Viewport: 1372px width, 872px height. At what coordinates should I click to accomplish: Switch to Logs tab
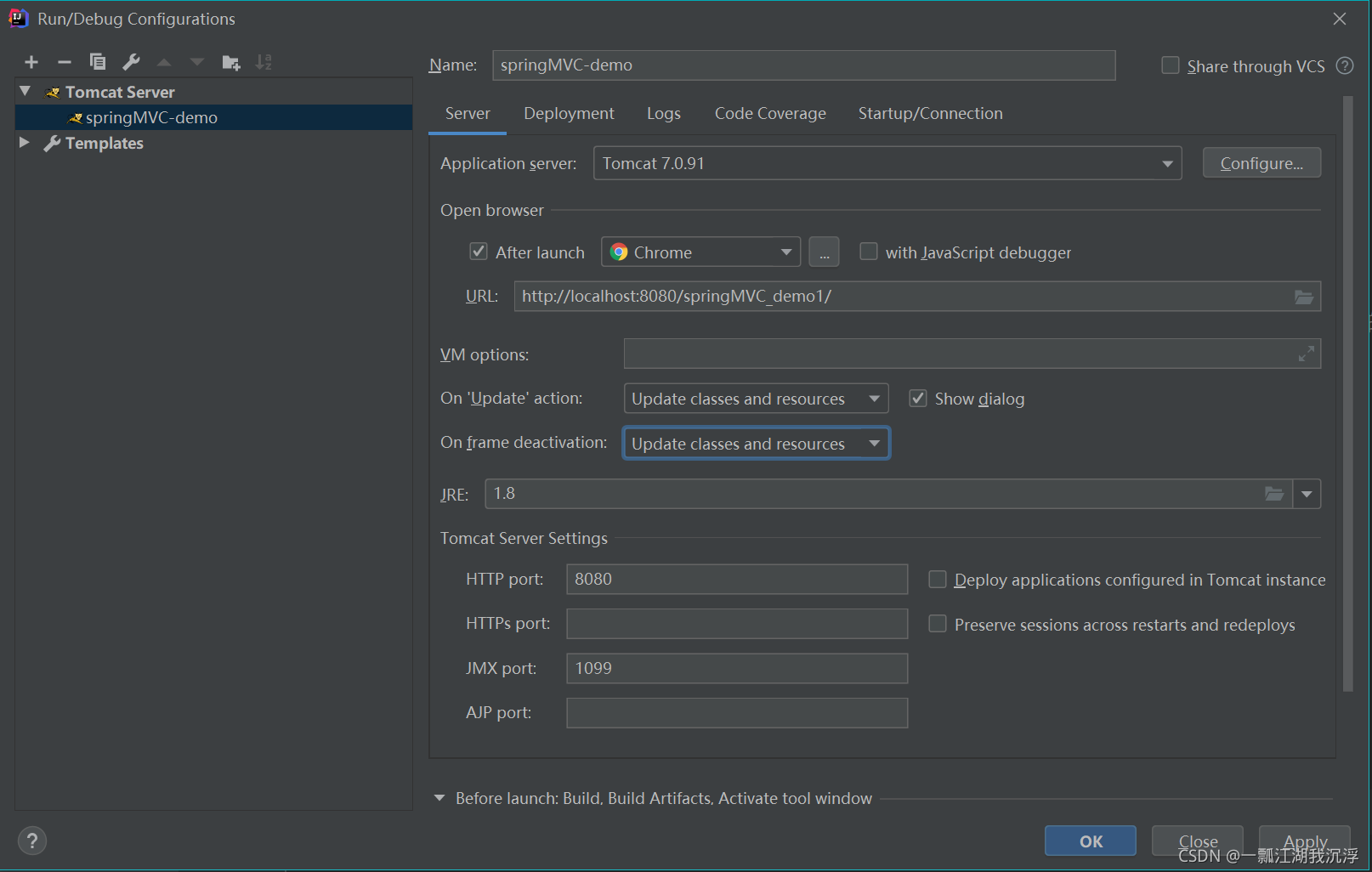[x=663, y=113]
